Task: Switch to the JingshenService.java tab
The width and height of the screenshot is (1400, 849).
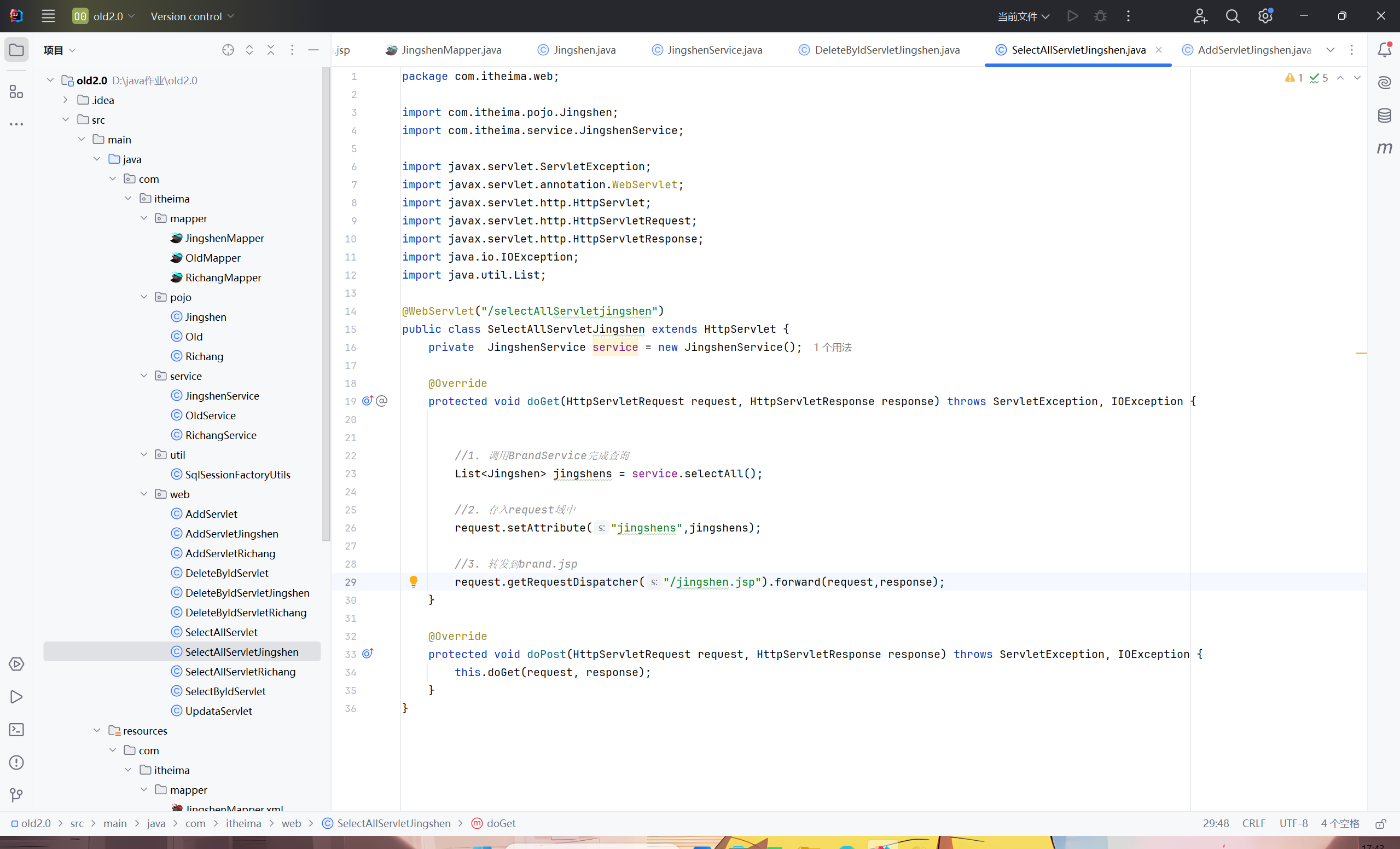Action: tap(714, 50)
